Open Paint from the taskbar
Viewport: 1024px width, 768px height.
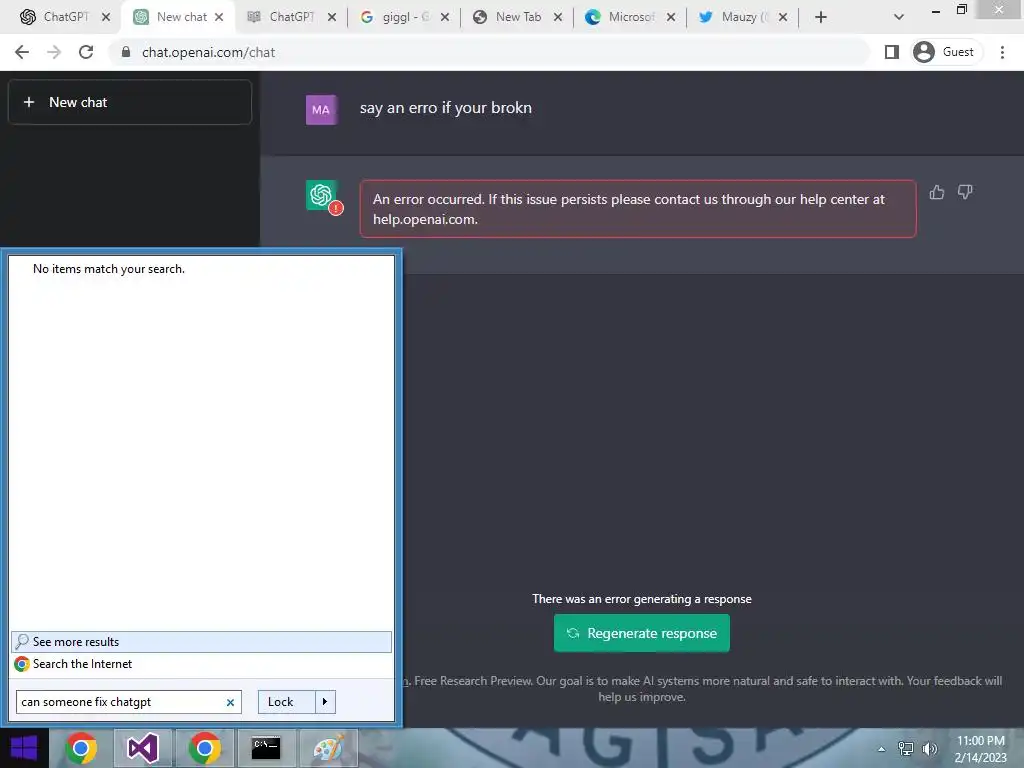click(328, 748)
